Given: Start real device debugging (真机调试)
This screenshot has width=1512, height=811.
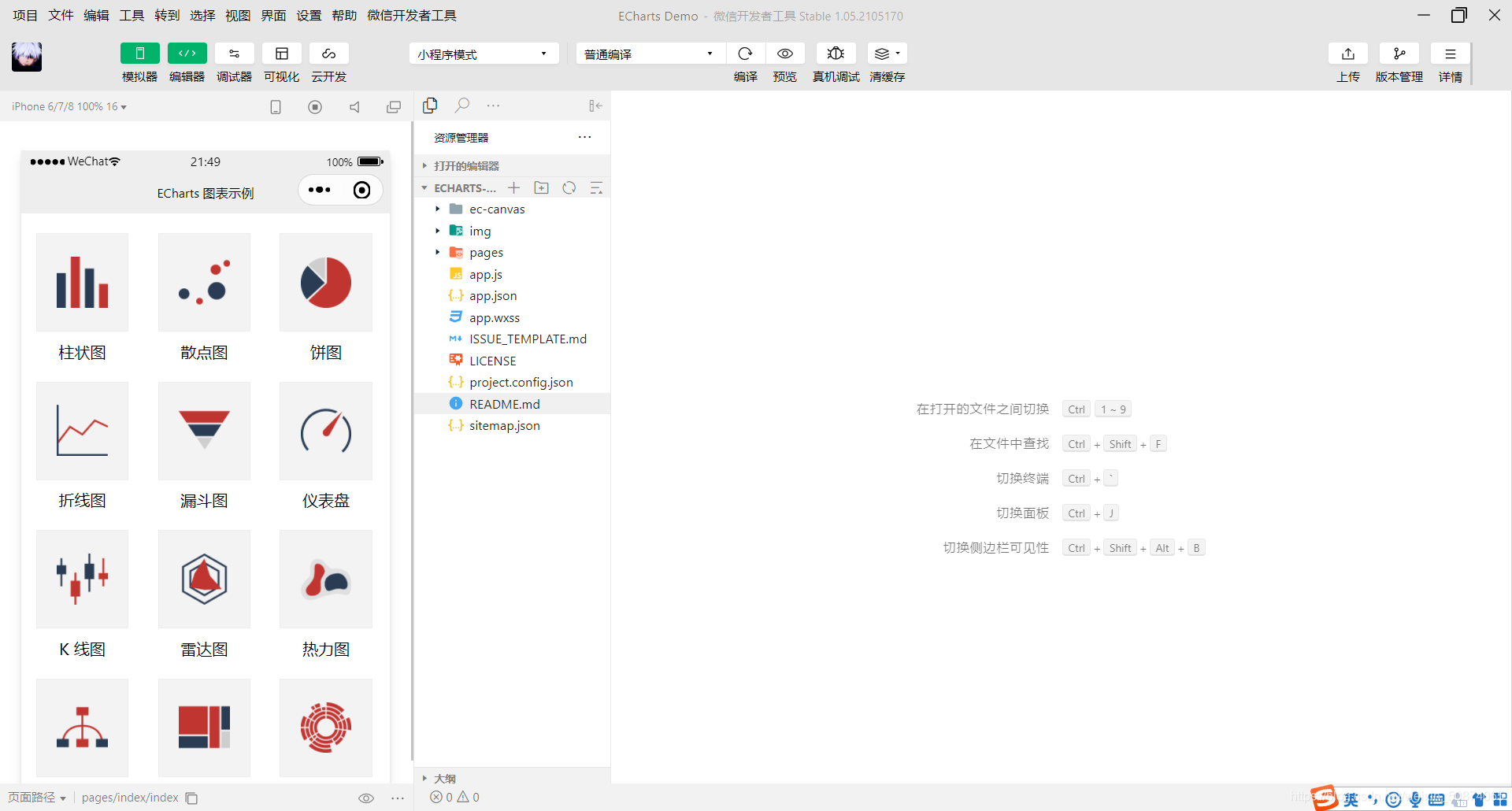Looking at the screenshot, I should (x=836, y=54).
